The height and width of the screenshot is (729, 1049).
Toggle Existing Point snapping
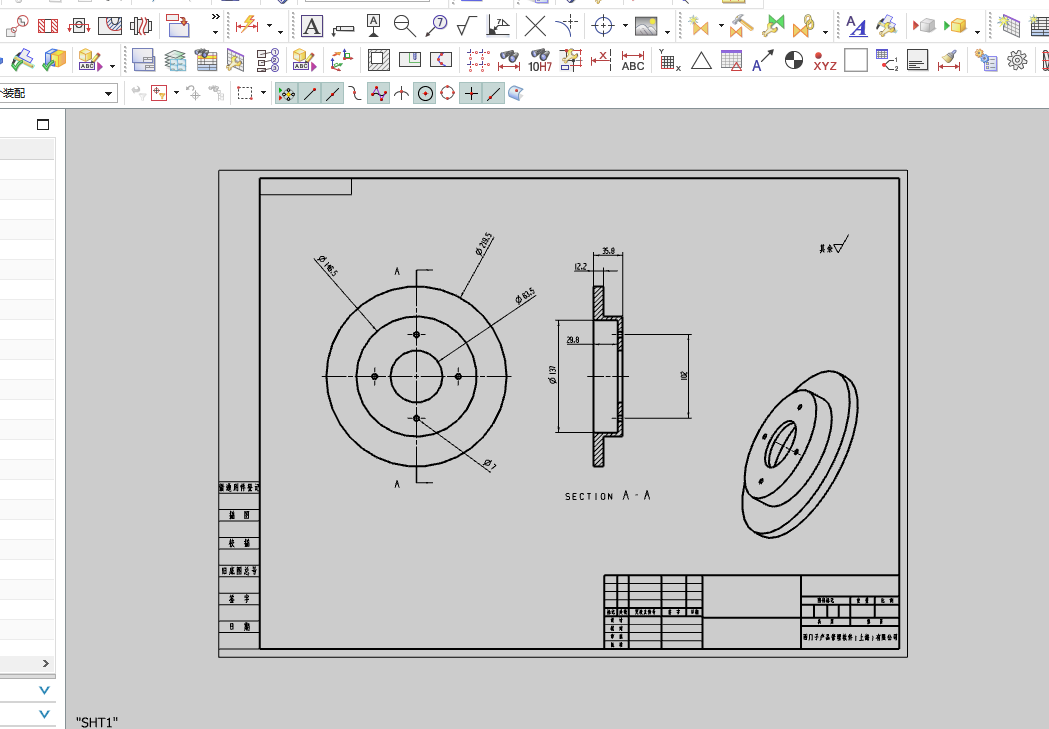click(x=471, y=94)
